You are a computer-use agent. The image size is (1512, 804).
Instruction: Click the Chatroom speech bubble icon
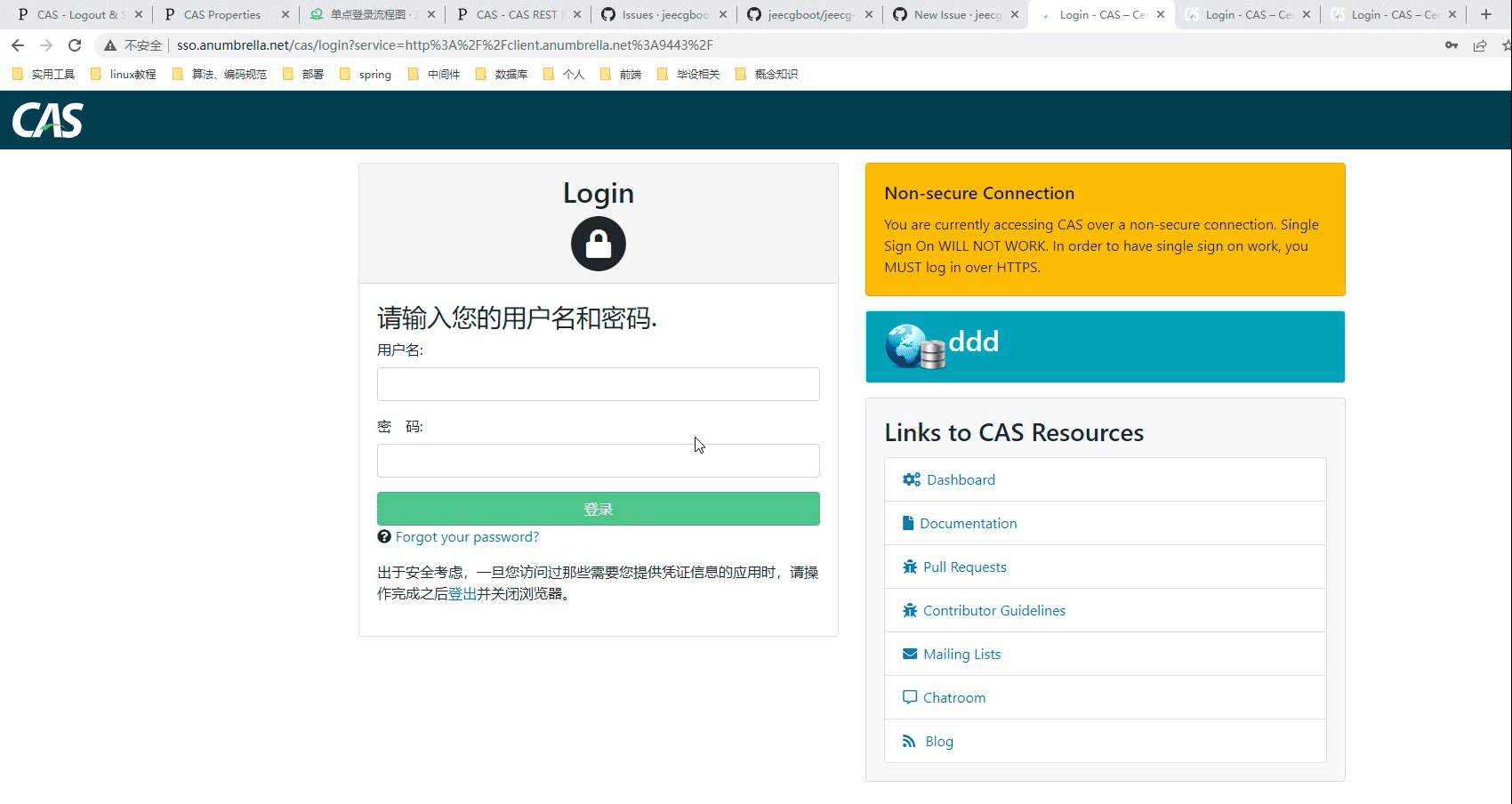click(x=910, y=697)
